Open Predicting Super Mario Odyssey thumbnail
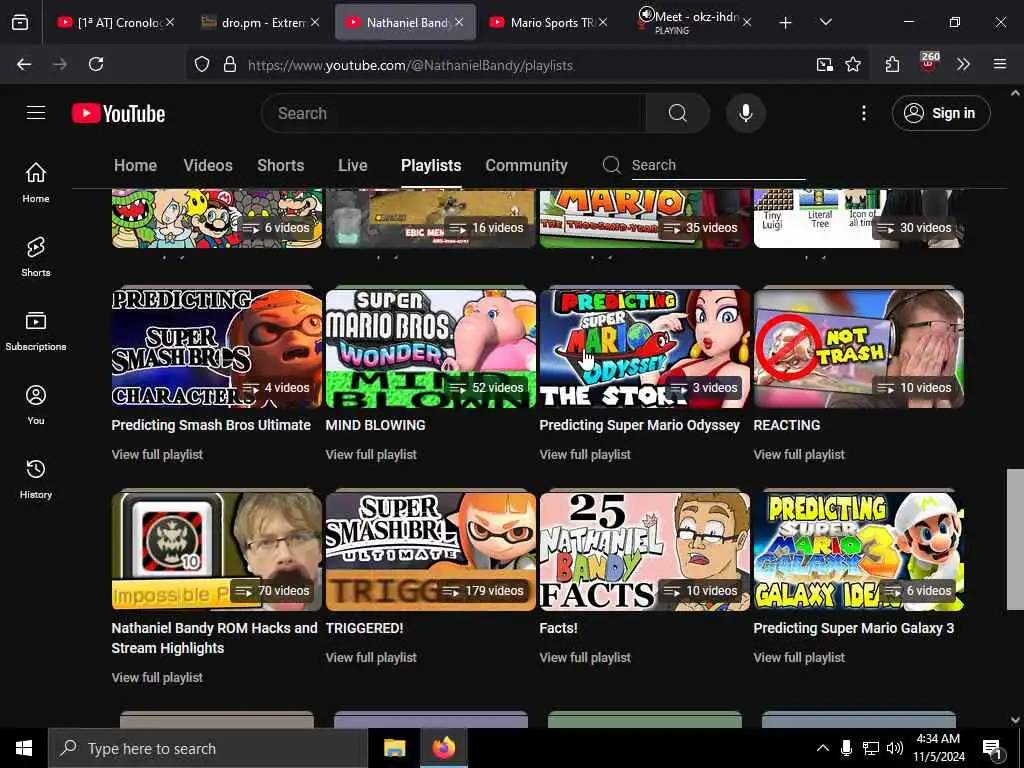This screenshot has width=1024, height=768. (x=645, y=347)
